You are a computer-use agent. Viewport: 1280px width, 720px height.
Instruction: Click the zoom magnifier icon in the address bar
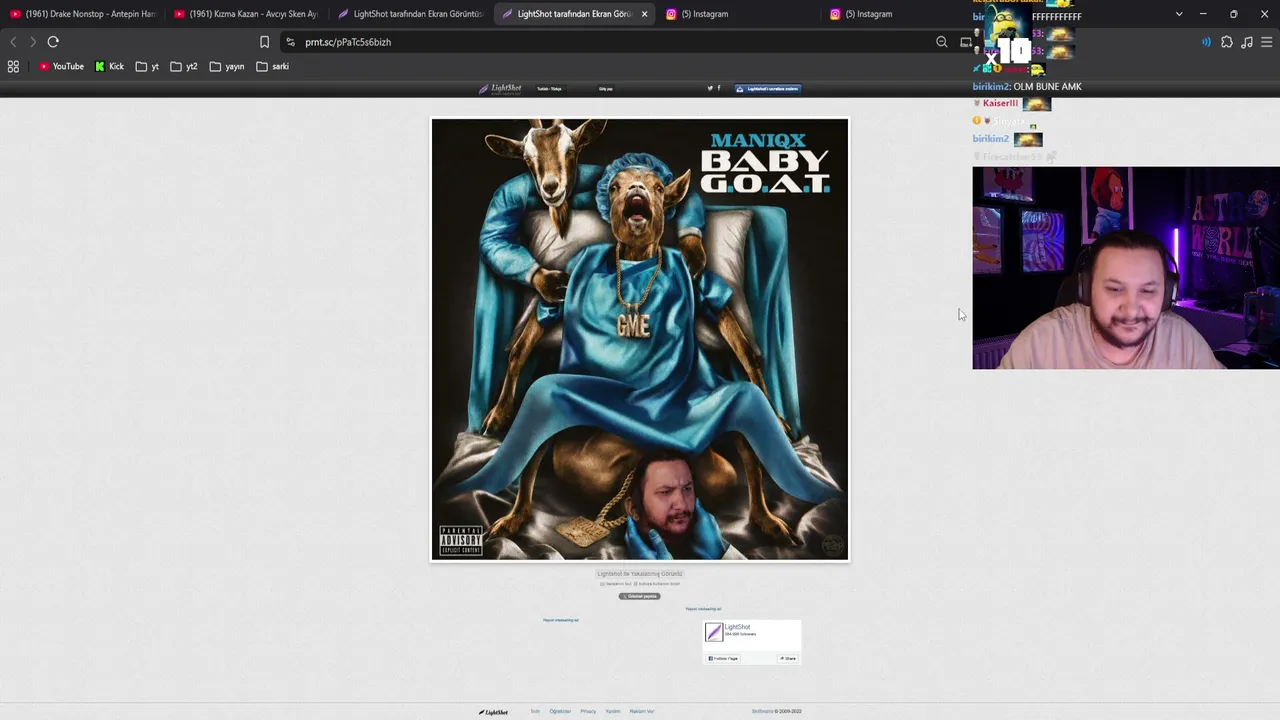(x=941, y=42)
